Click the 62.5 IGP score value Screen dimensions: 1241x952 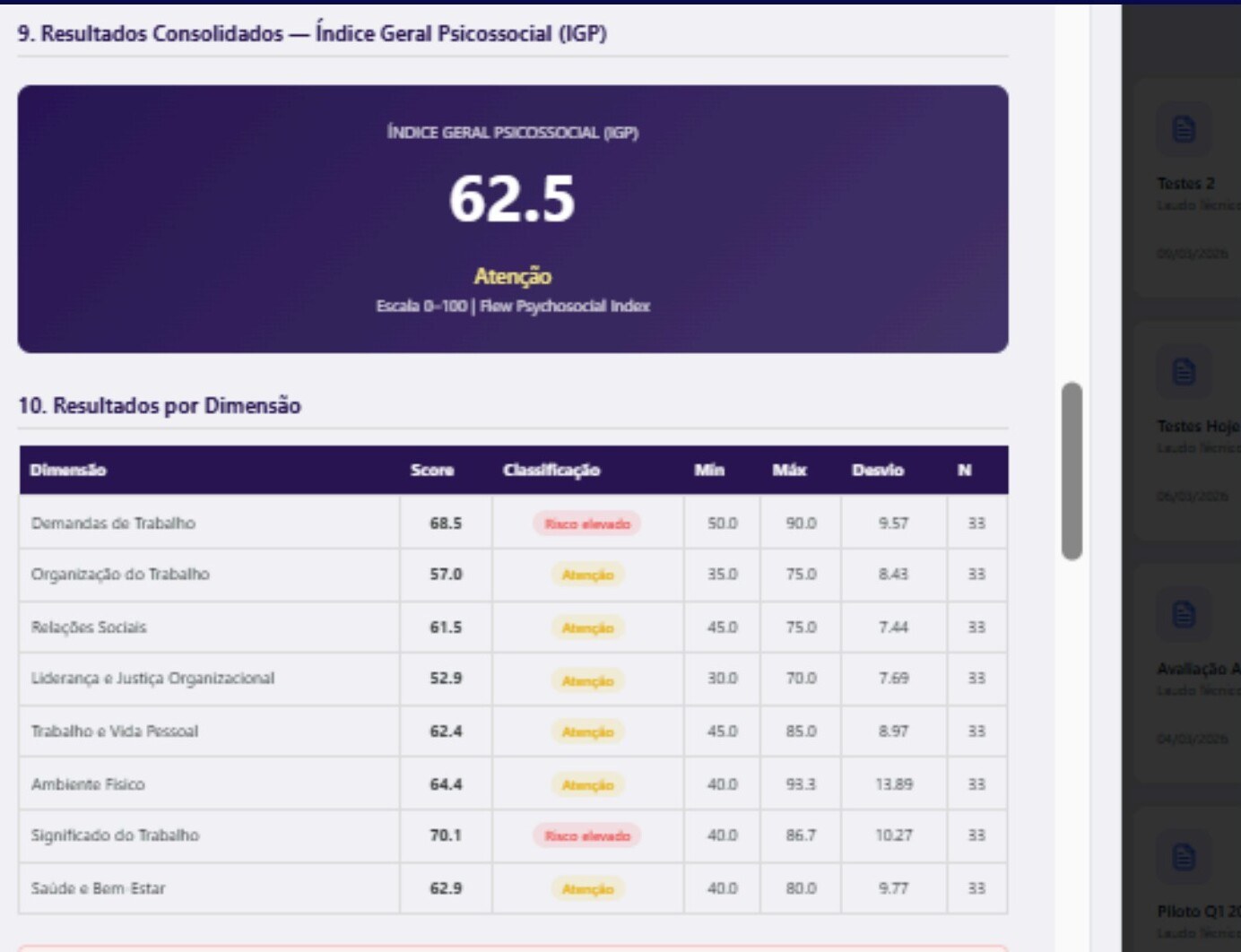512,199
